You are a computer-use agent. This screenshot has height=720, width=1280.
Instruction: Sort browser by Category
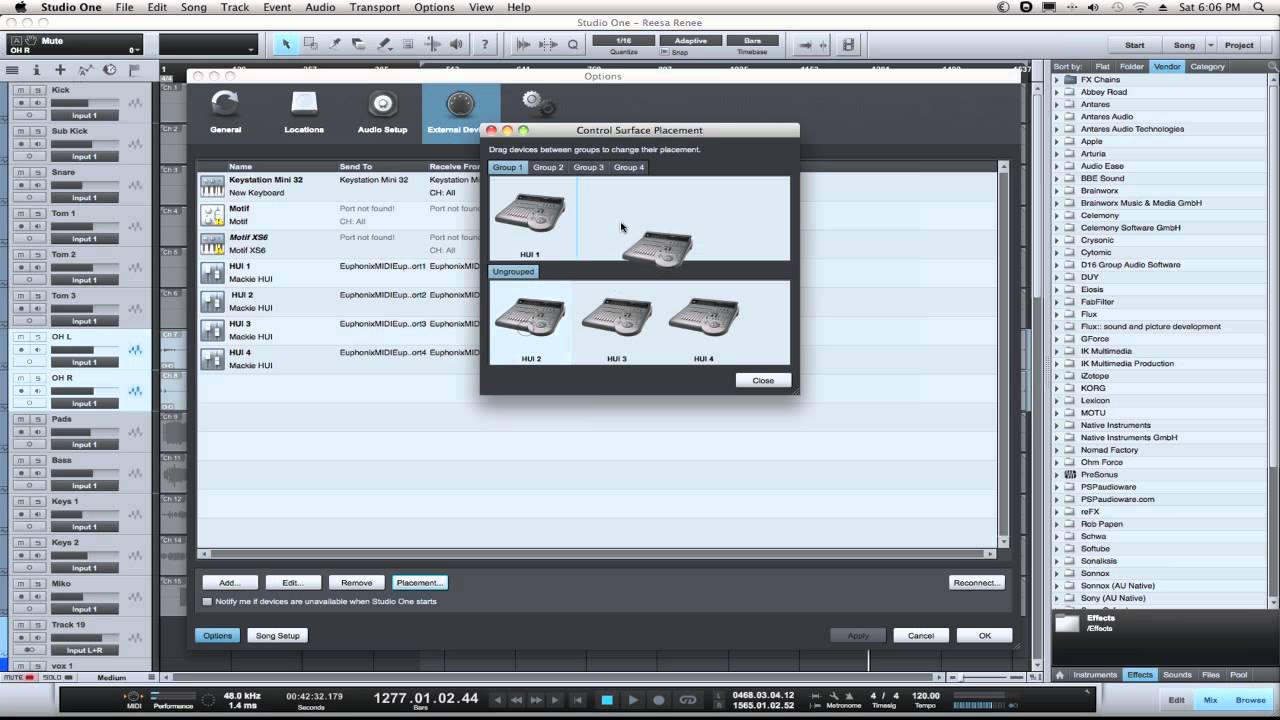pos(1207,66)
